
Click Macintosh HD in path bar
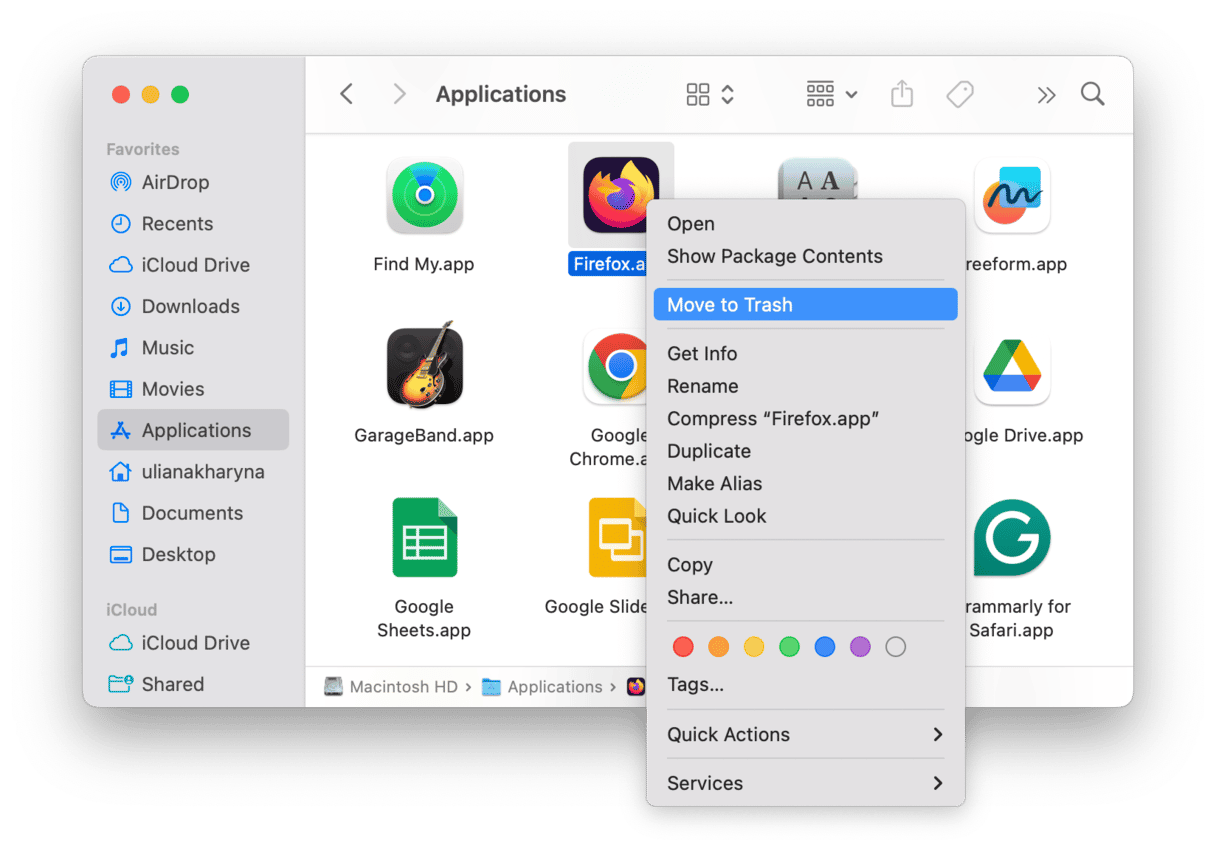coord(391,687)
